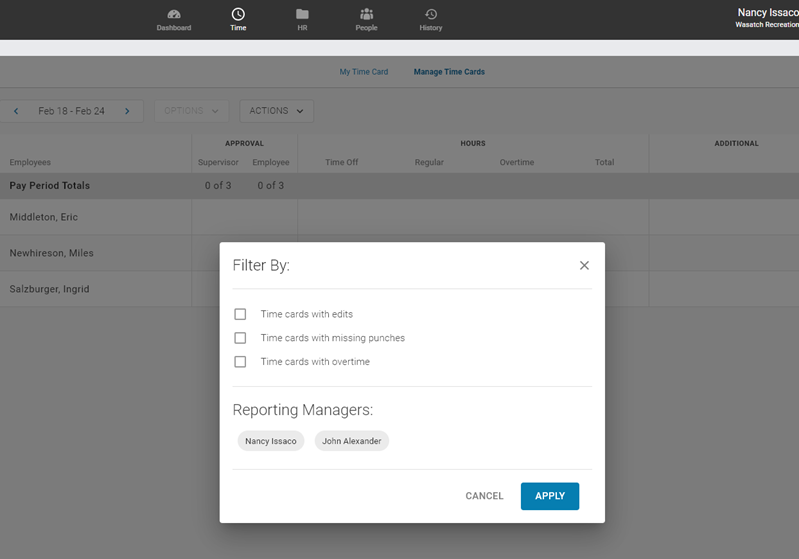Select the People group icon
799x559 pixels.
366,15
